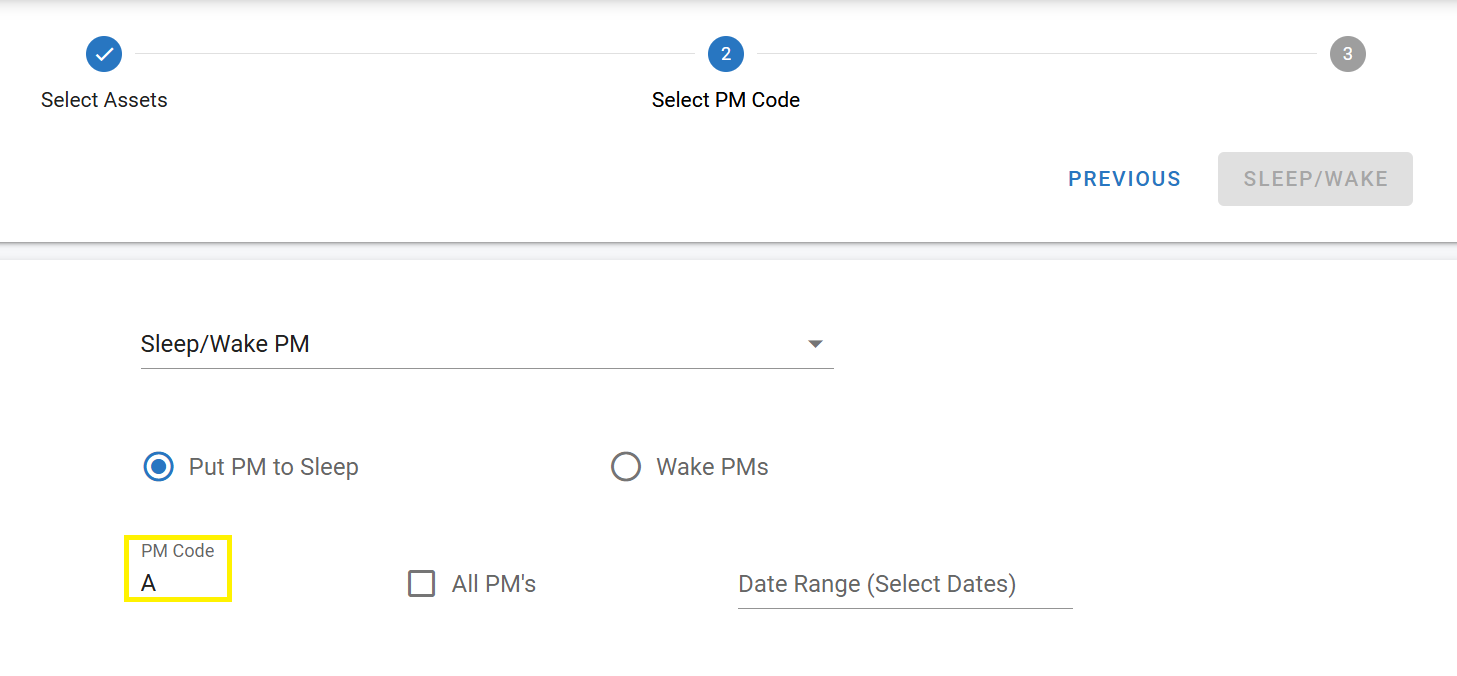The image size is (1457, 676).
Task: Enable the All PM's checkbox
Action: point(422,584)
